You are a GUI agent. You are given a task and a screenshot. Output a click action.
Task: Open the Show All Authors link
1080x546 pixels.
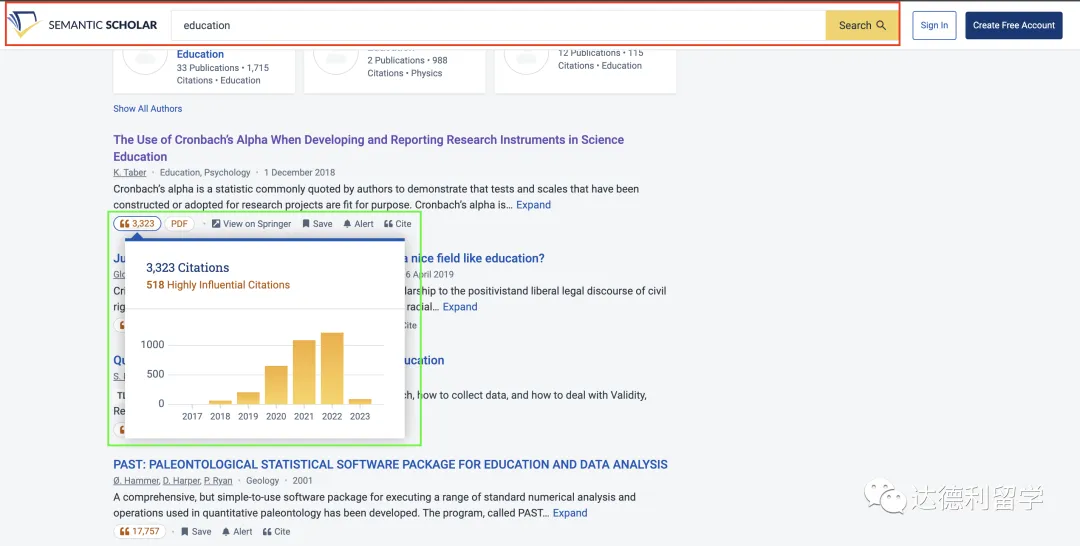(148, 108)
